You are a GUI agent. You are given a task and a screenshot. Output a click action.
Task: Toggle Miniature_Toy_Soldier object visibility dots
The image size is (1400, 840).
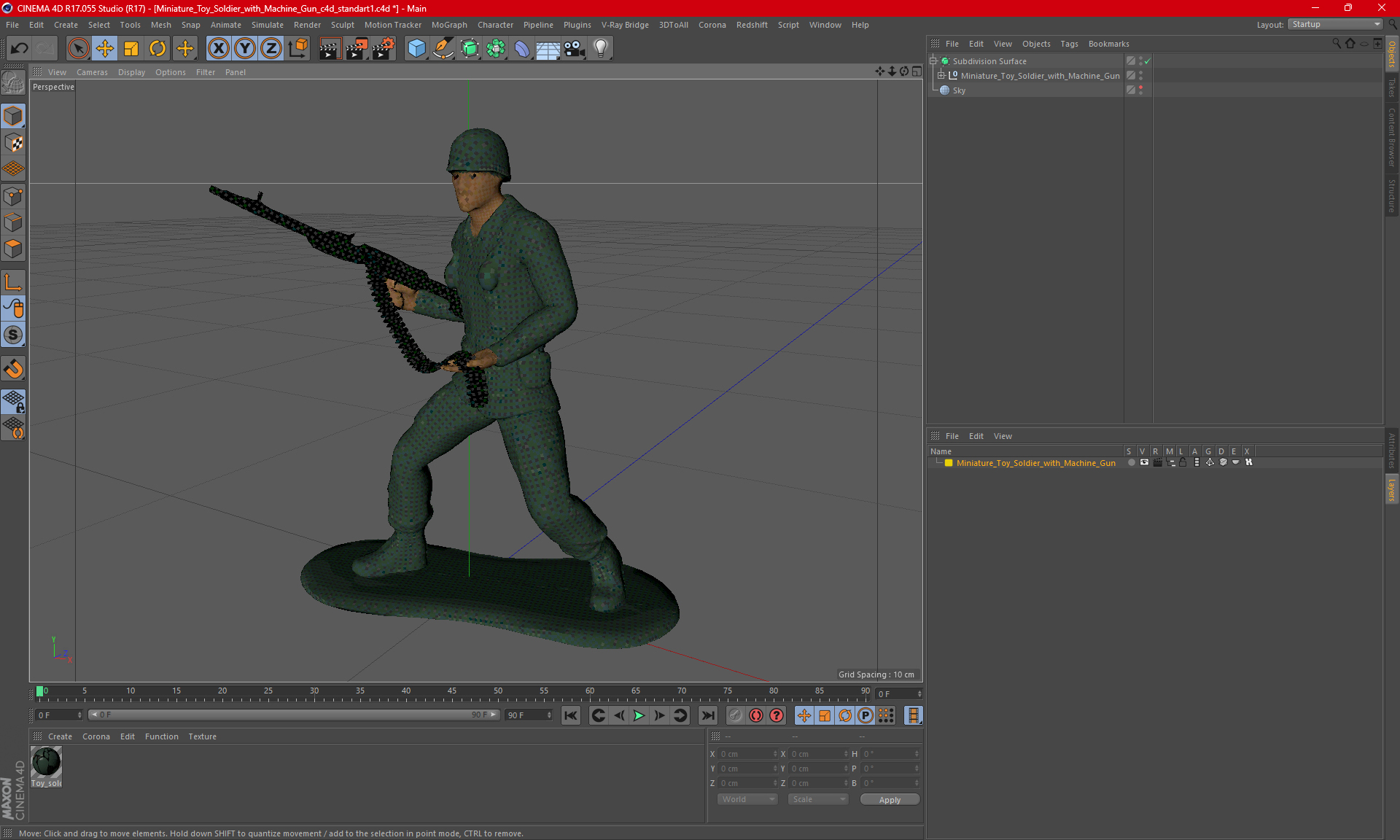point(1140,76)
